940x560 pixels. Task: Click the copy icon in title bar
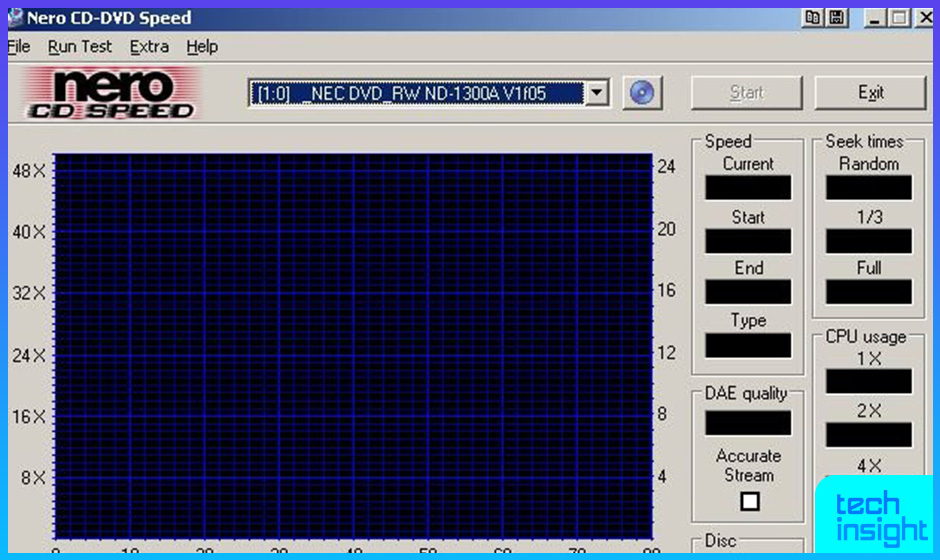[813, 18]
